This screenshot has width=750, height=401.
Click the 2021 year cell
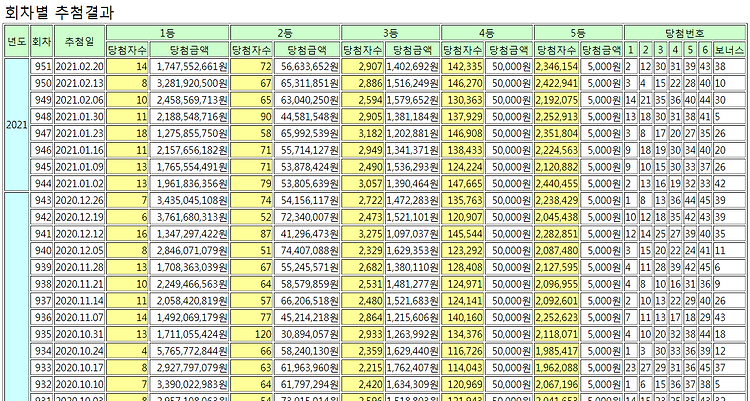(x=17, y=125)
